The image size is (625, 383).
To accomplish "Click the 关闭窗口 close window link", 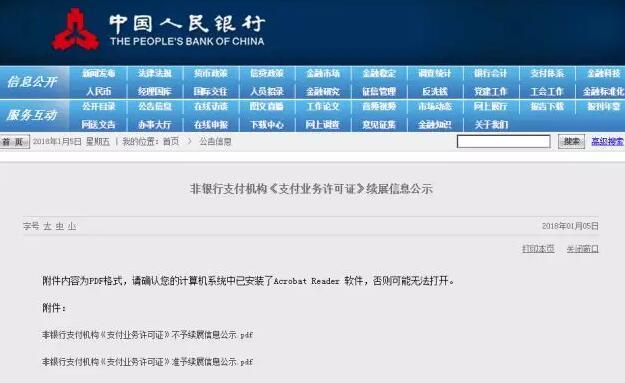I will tap(582, 249).
